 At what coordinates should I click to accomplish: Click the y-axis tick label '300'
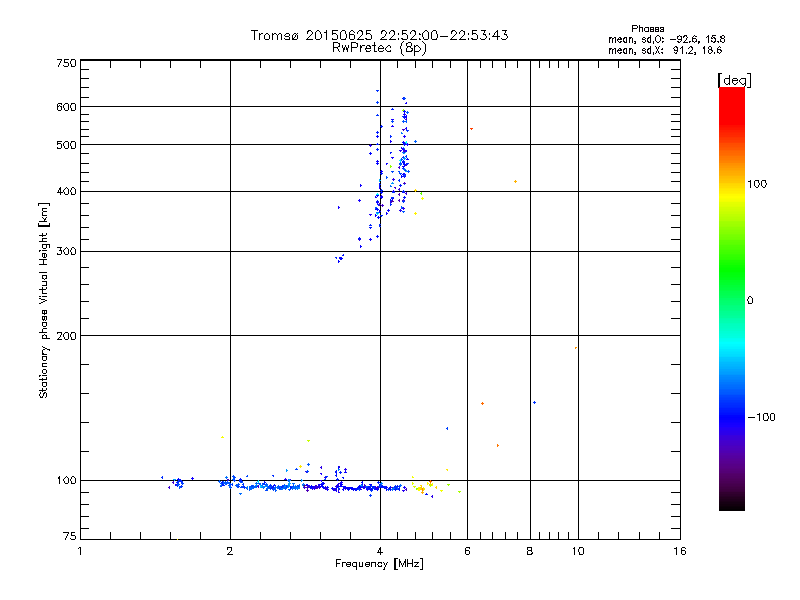point(66,252)
